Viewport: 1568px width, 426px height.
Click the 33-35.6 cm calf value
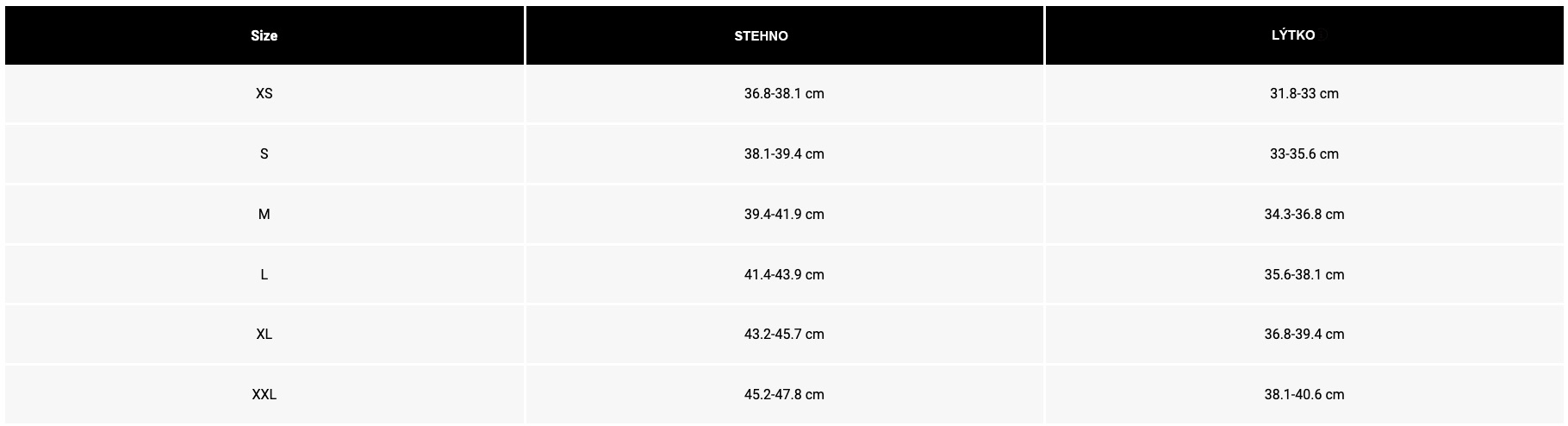(x=1304, y=154)
